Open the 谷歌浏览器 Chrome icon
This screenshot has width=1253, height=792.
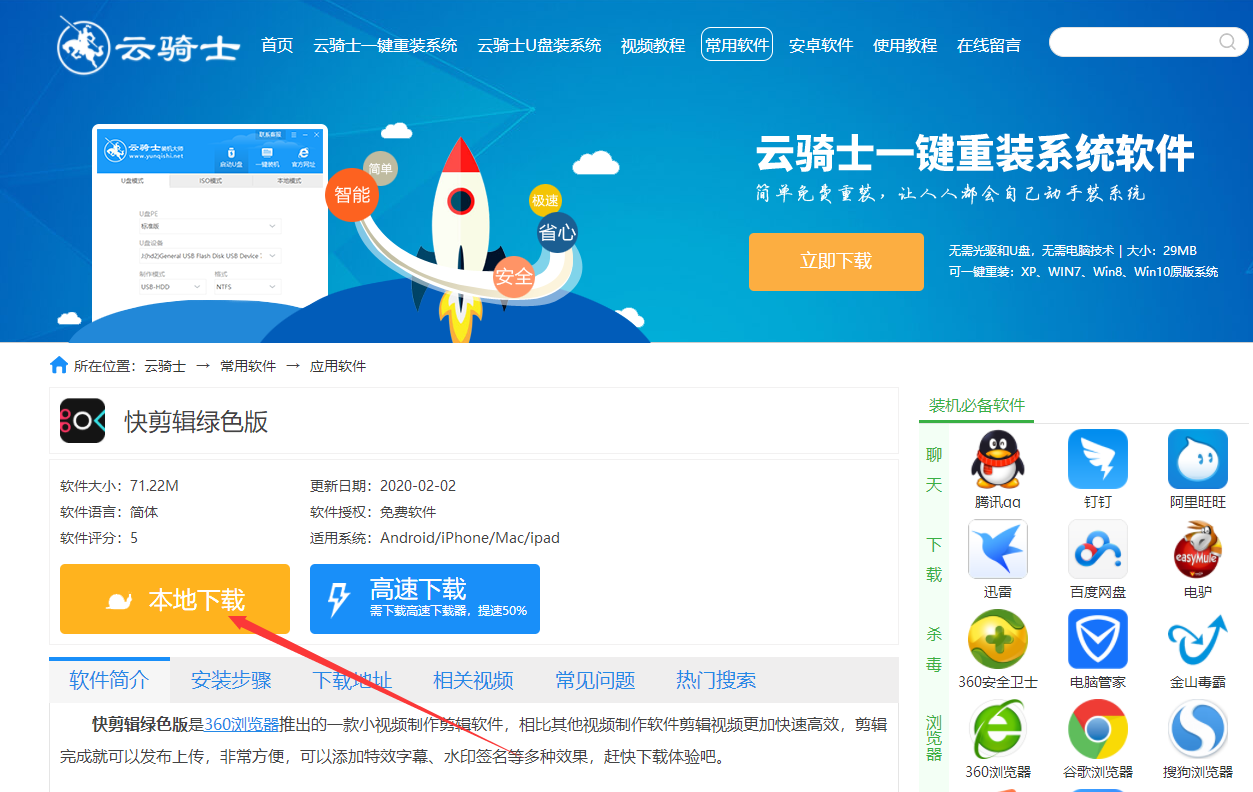click(x=1097, y=729)
